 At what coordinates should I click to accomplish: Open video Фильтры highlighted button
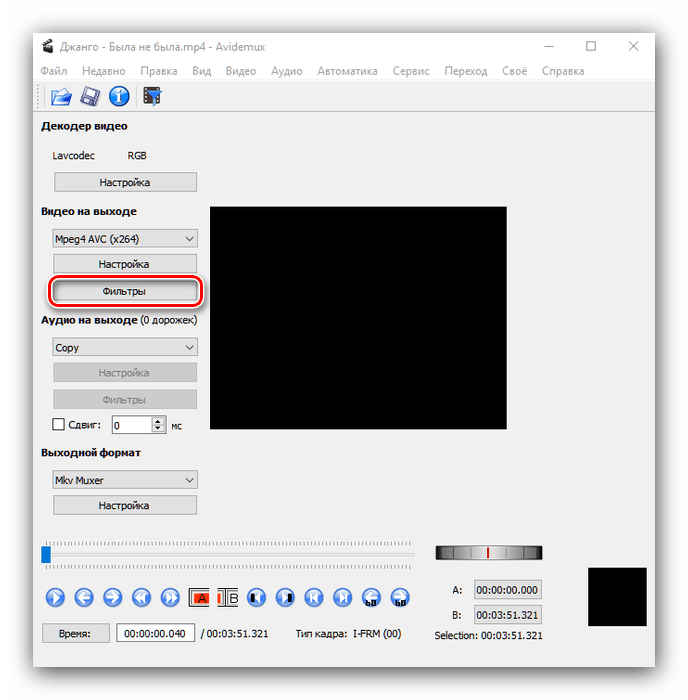pyautogui.click(x=125, y=292)
